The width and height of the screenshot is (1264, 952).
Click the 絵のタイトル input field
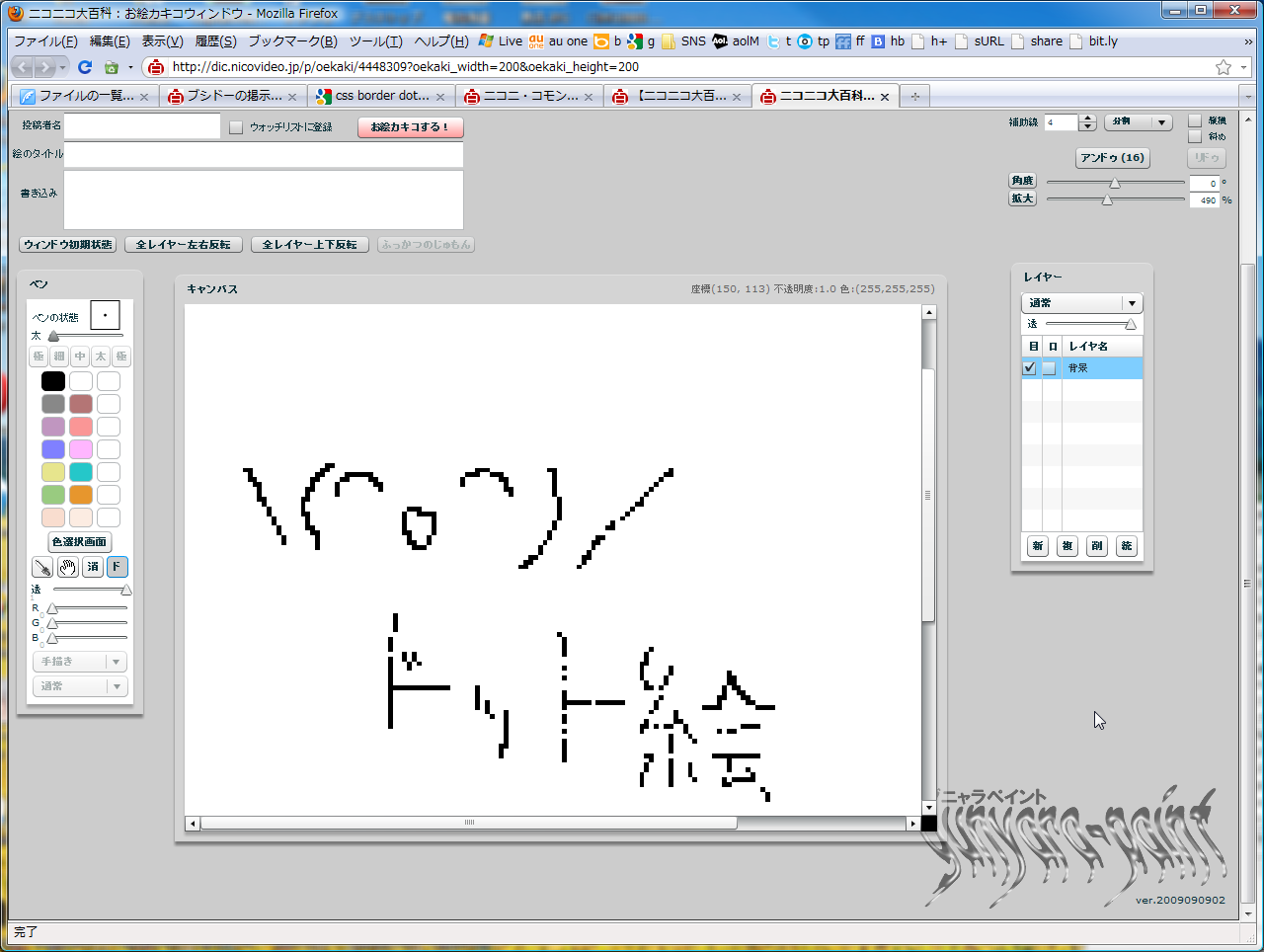coord(264,155)
